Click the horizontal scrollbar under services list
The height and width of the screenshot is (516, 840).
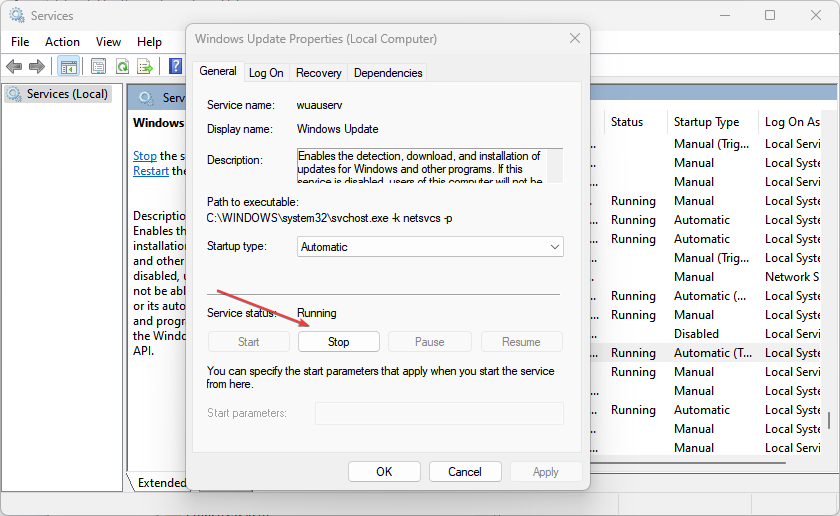click(x=690, y=461)
